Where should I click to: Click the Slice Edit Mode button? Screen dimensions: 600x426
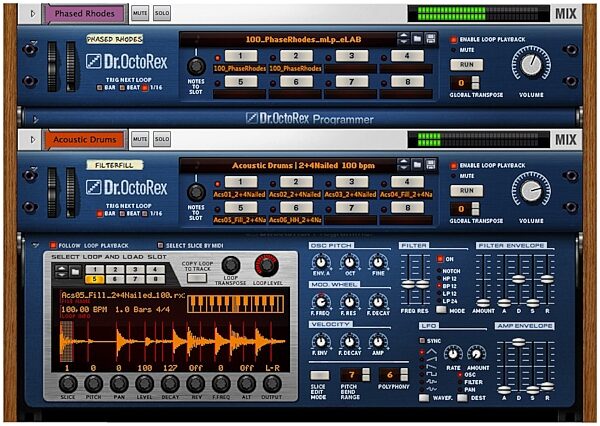pos(320,375)
